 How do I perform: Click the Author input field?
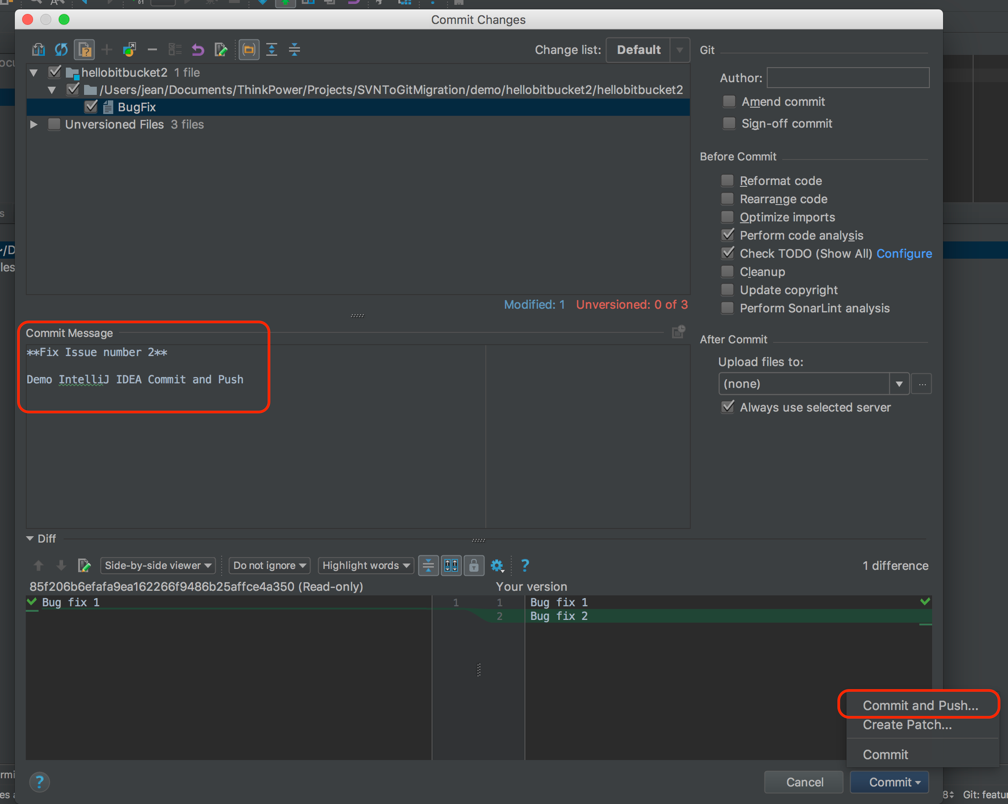(x=848, y=78)
